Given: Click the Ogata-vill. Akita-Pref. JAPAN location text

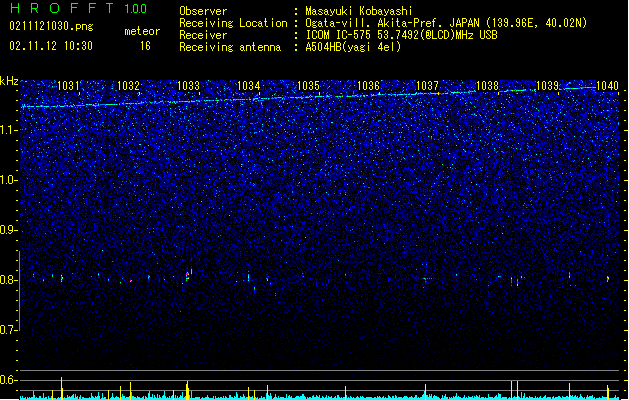Looking at the screenshot, I should [446, 23].
